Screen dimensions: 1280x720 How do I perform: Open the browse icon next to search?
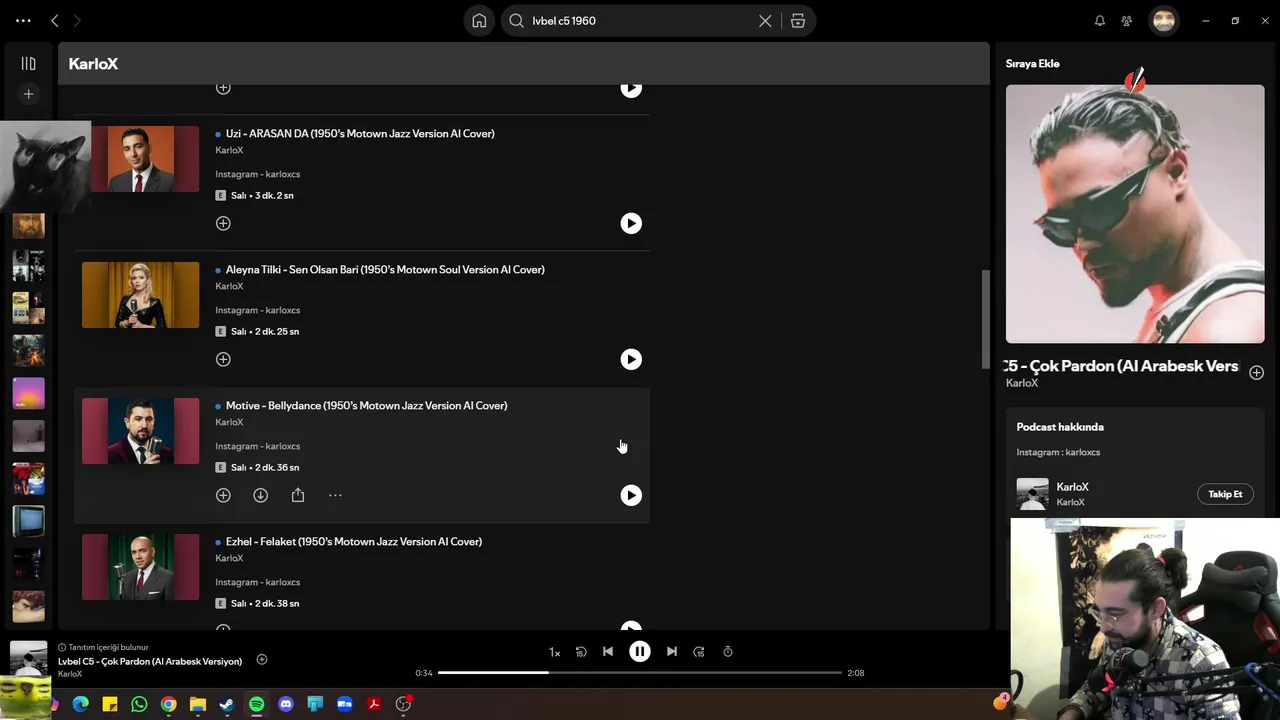point(798,21)
